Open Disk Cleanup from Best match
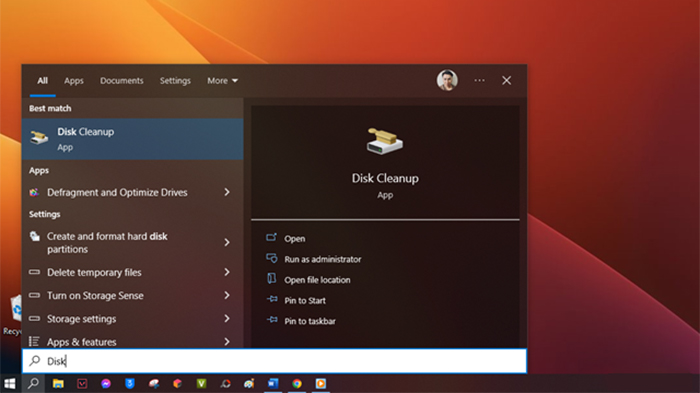This screenshot has width=700, height=393. (132, 139)
